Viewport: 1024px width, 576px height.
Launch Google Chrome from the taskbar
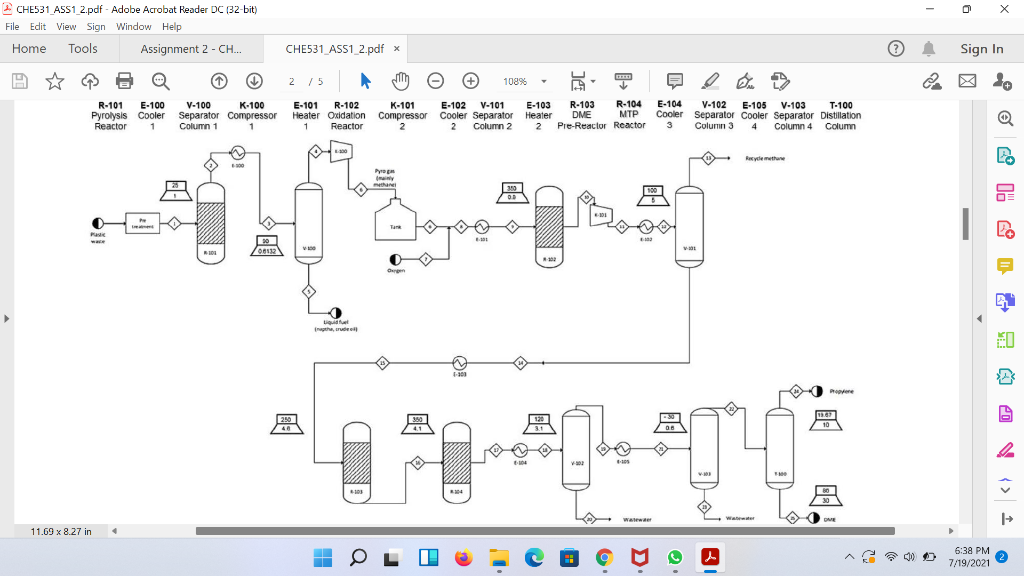604,557
